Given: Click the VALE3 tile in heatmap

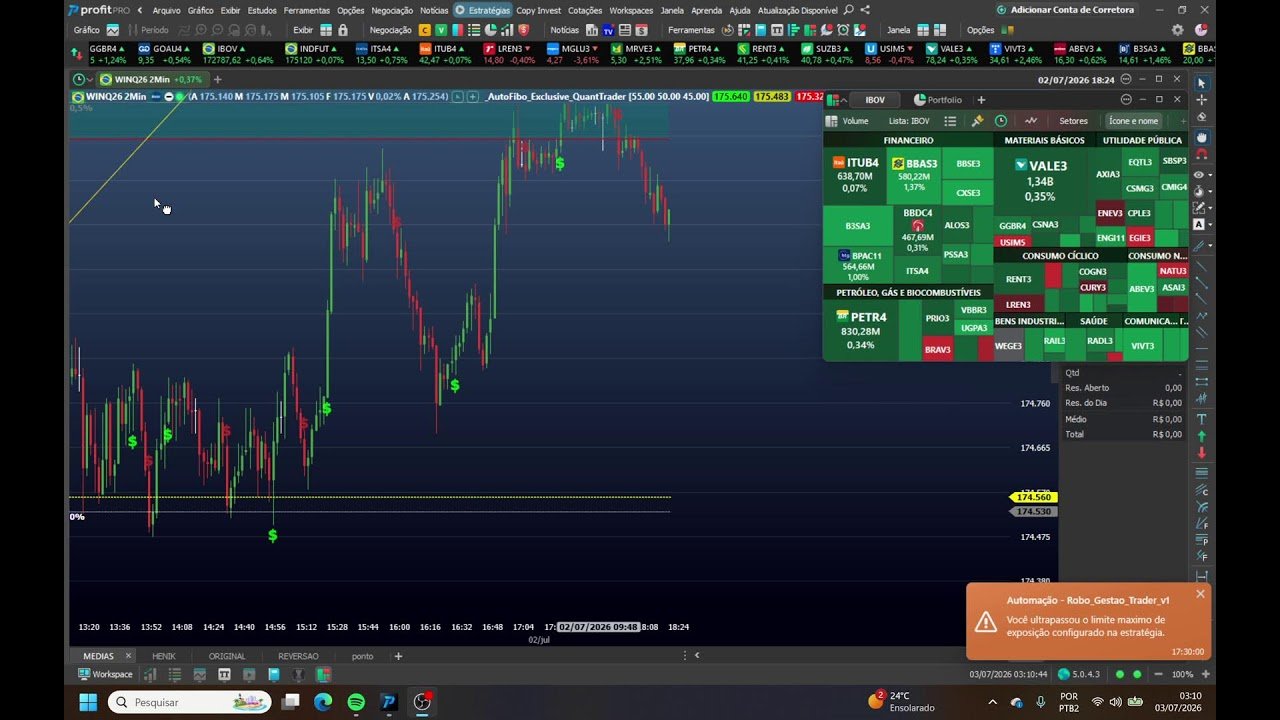Looking at the screenshot, I should point(1040,180).
